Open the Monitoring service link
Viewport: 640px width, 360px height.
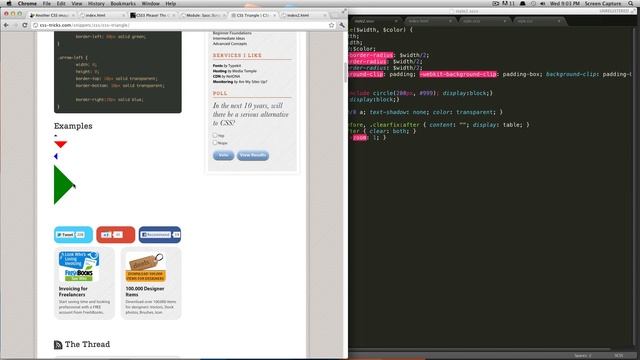[240, 82]
